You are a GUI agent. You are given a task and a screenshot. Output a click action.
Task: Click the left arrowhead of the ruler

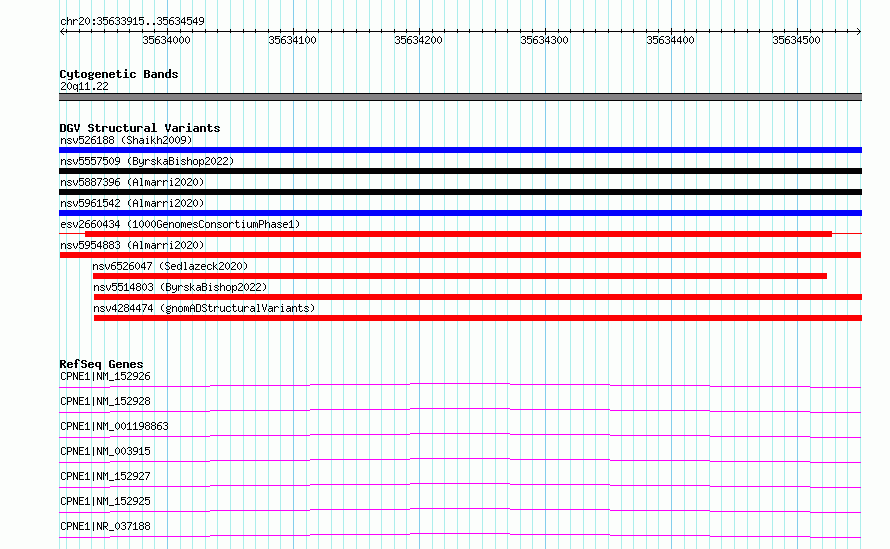[x=62, y=32]
